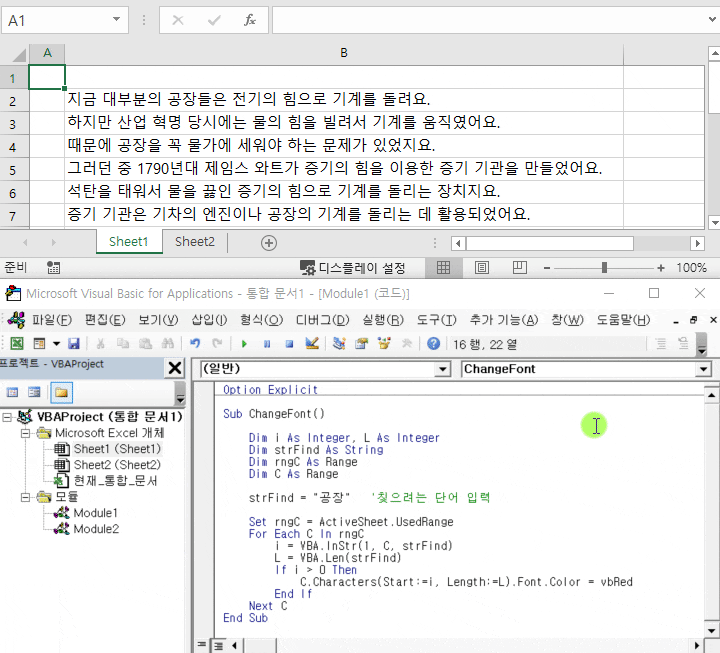Click the Select All corner of the grid
This screenshot has height=653, width=720.
point(18,55)
